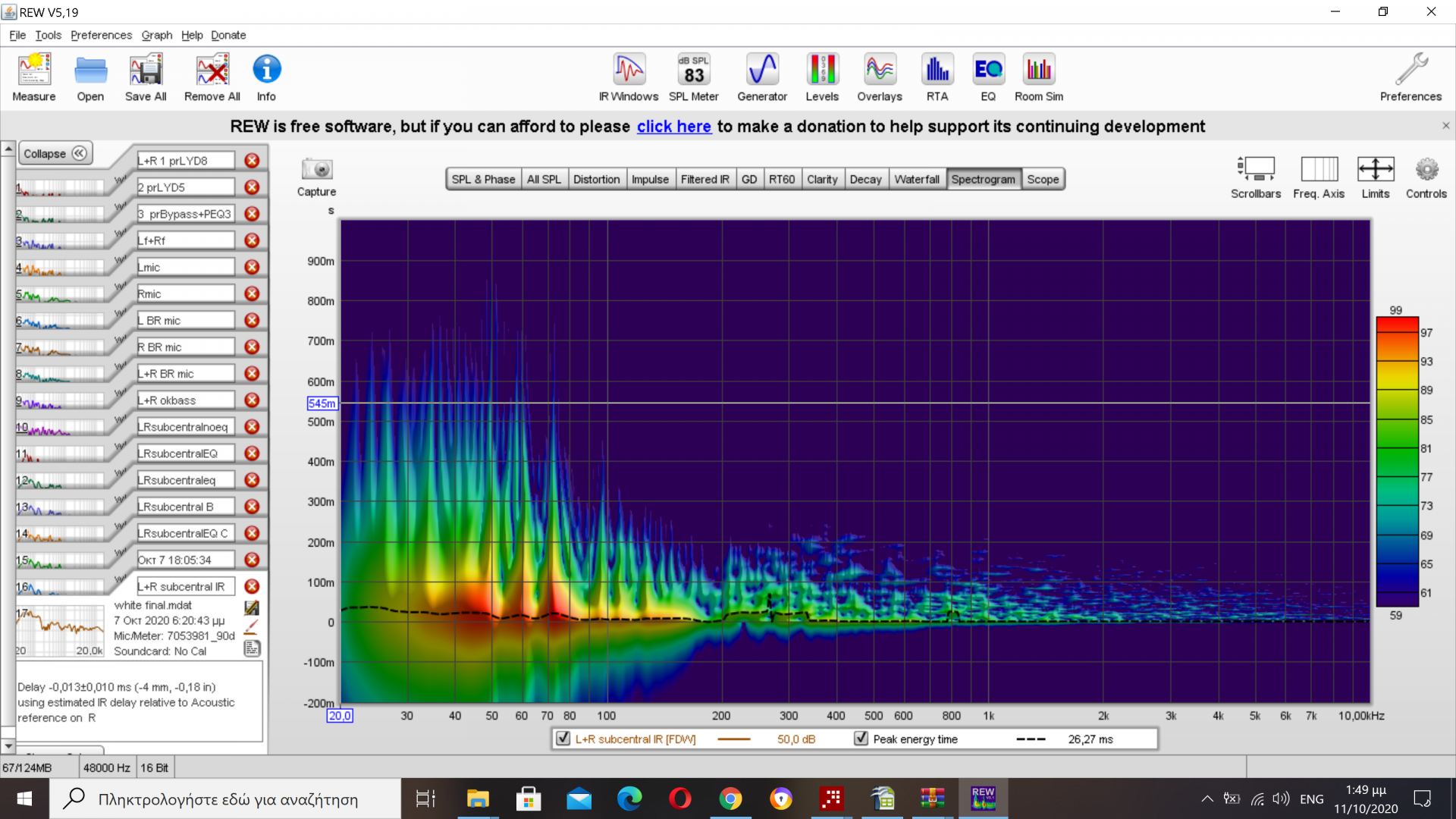Click the Save All icon
This screenshot has width=1456, height=819.
[x=146, y=77]
